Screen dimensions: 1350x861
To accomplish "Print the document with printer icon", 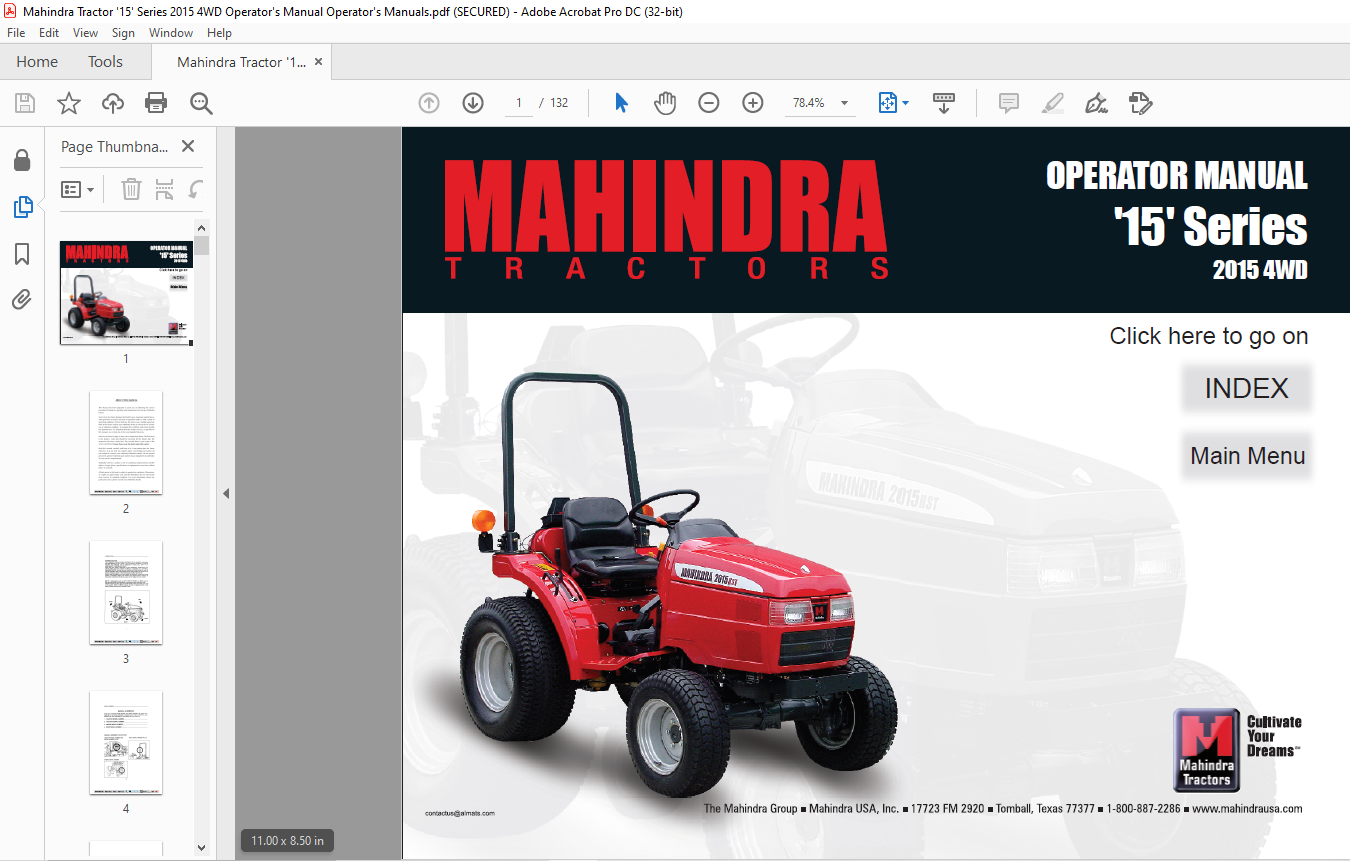I will (156, 103).
